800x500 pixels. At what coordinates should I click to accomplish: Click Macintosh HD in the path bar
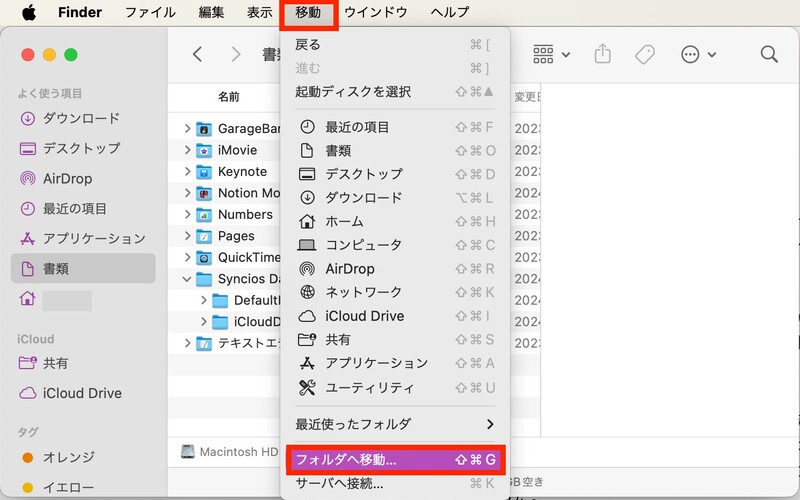pyautogui.click(x=230, y=452)
